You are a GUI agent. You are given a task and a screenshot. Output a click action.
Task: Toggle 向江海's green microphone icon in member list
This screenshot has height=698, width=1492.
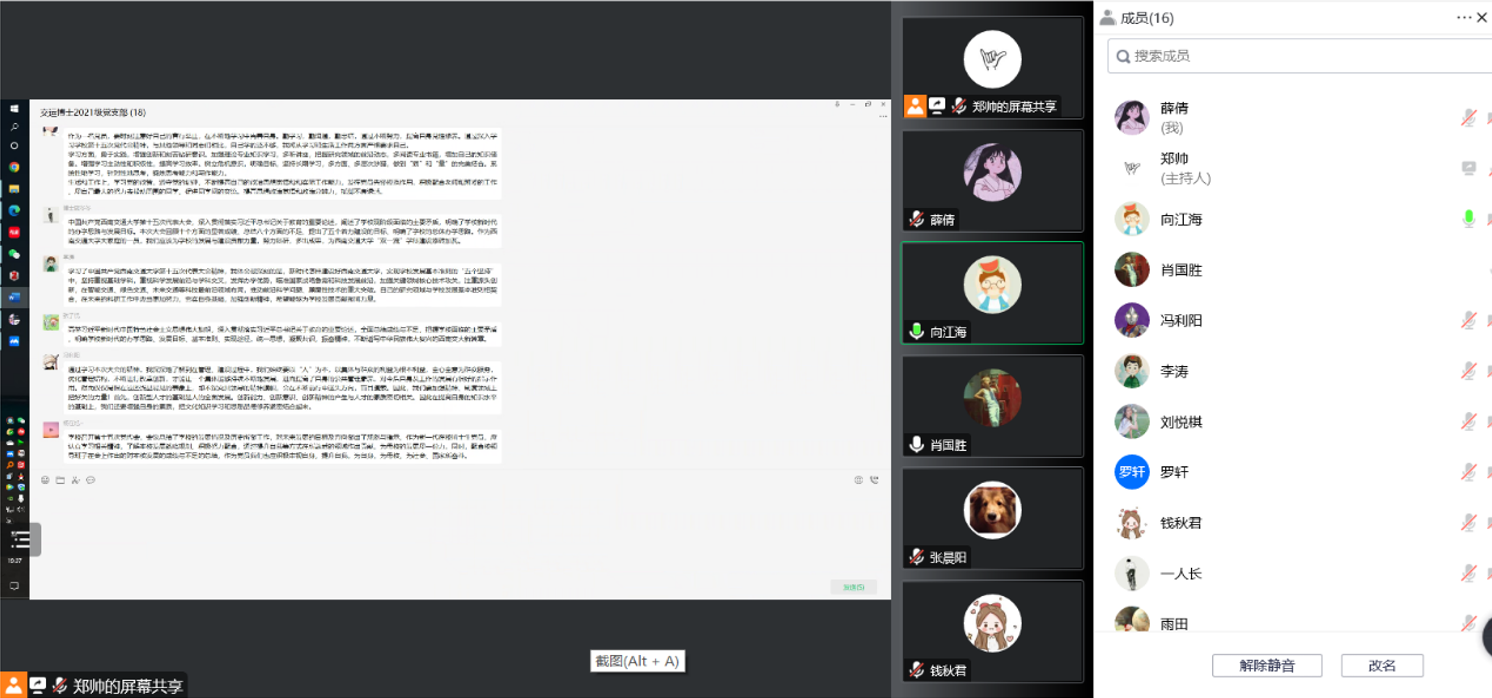(1468, 218)
